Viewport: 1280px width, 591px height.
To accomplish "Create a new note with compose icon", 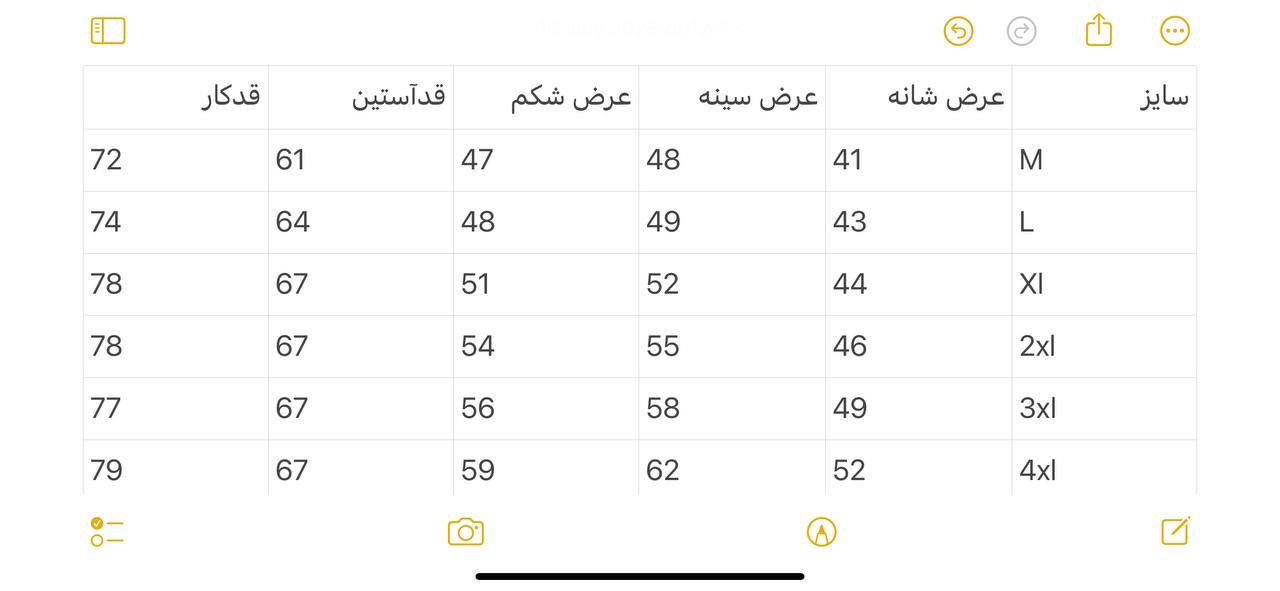I will [1176, 531].
